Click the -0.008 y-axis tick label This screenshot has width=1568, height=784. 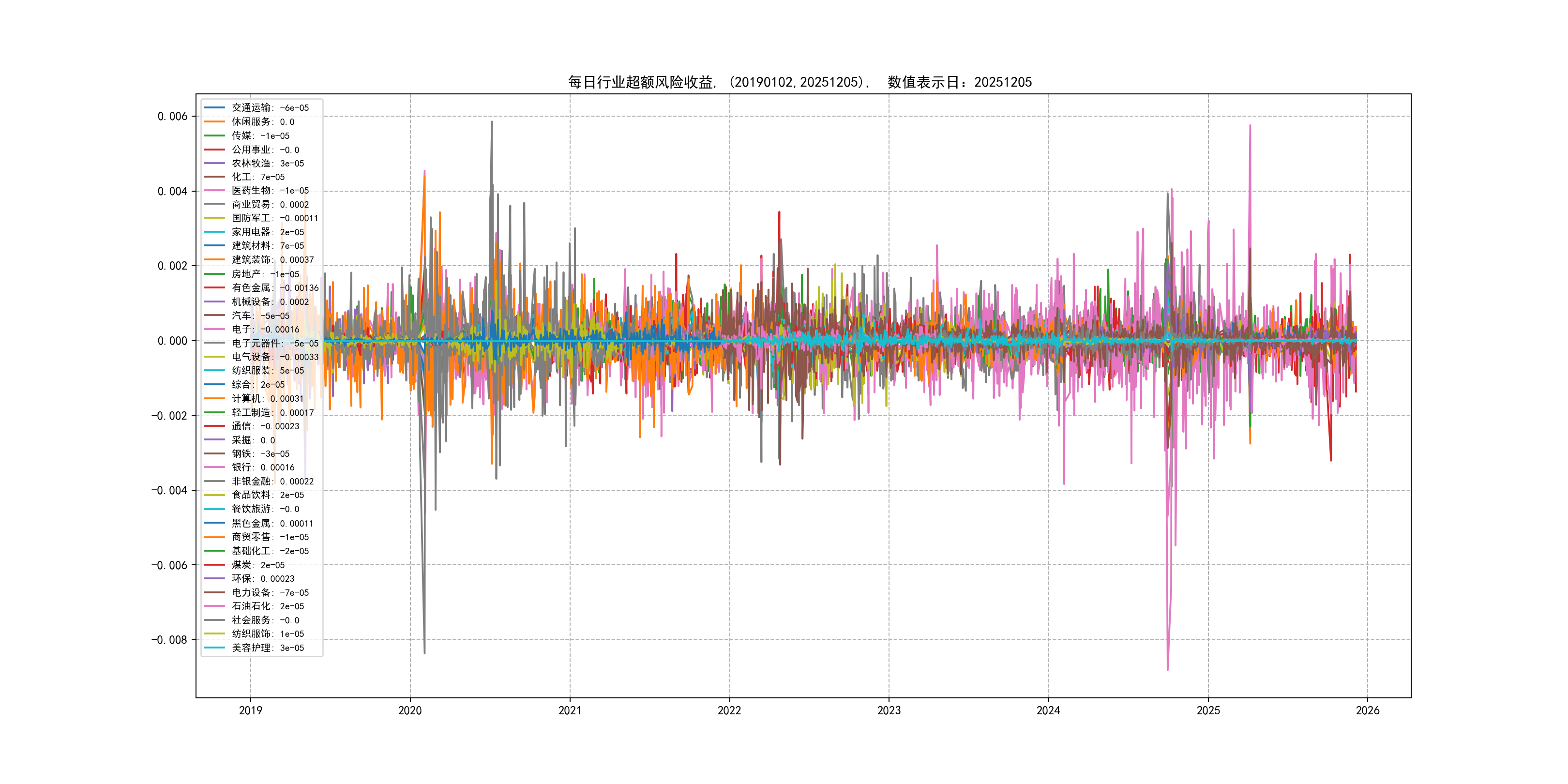pyautogui.click(x=169, y=640)
